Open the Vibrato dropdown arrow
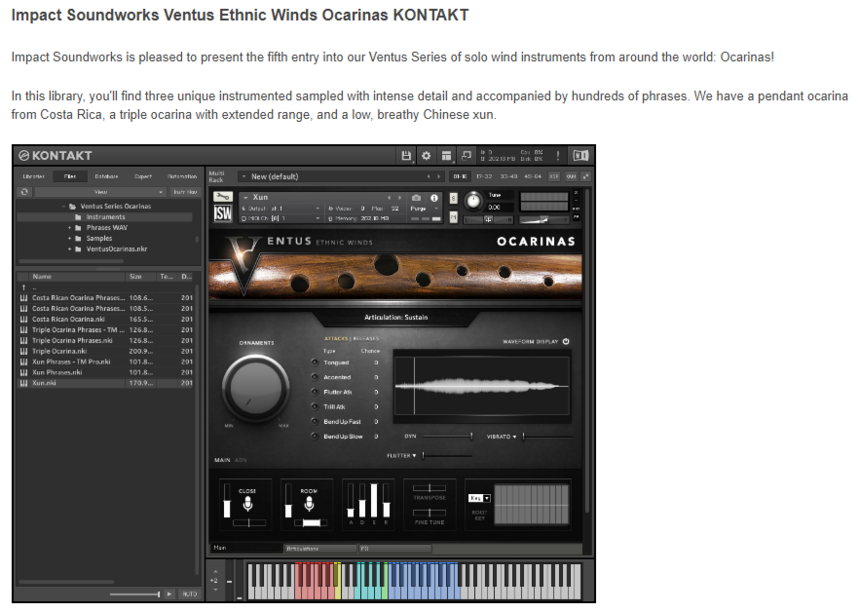 click(x=515, y=437)
